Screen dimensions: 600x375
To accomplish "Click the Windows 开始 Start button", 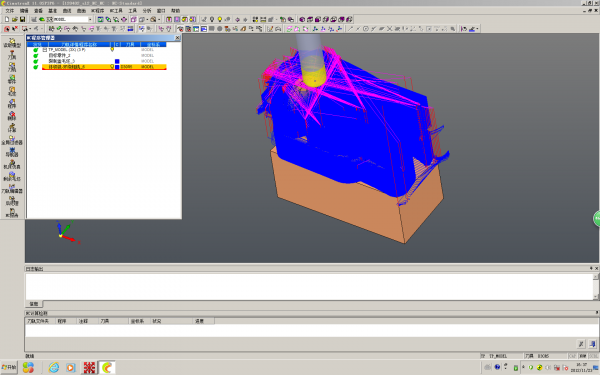I will click(x=9, y=367).
